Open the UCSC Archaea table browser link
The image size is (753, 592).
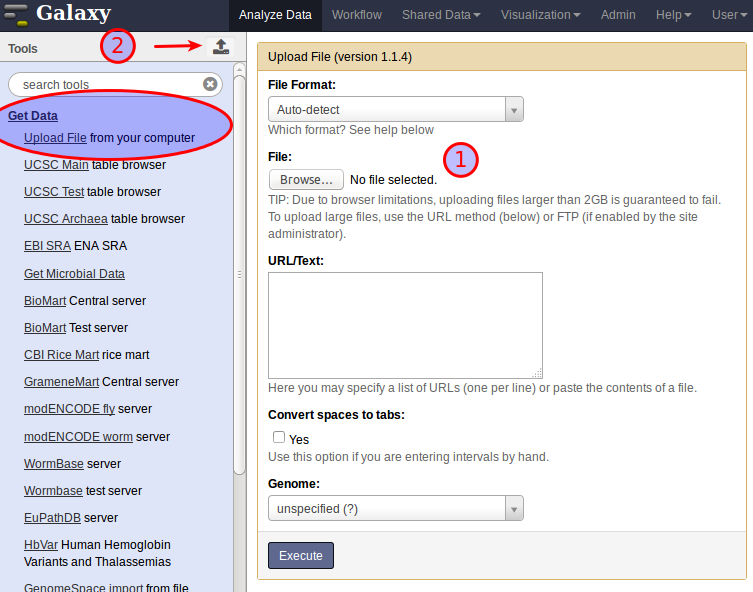(x=66, y=218)
